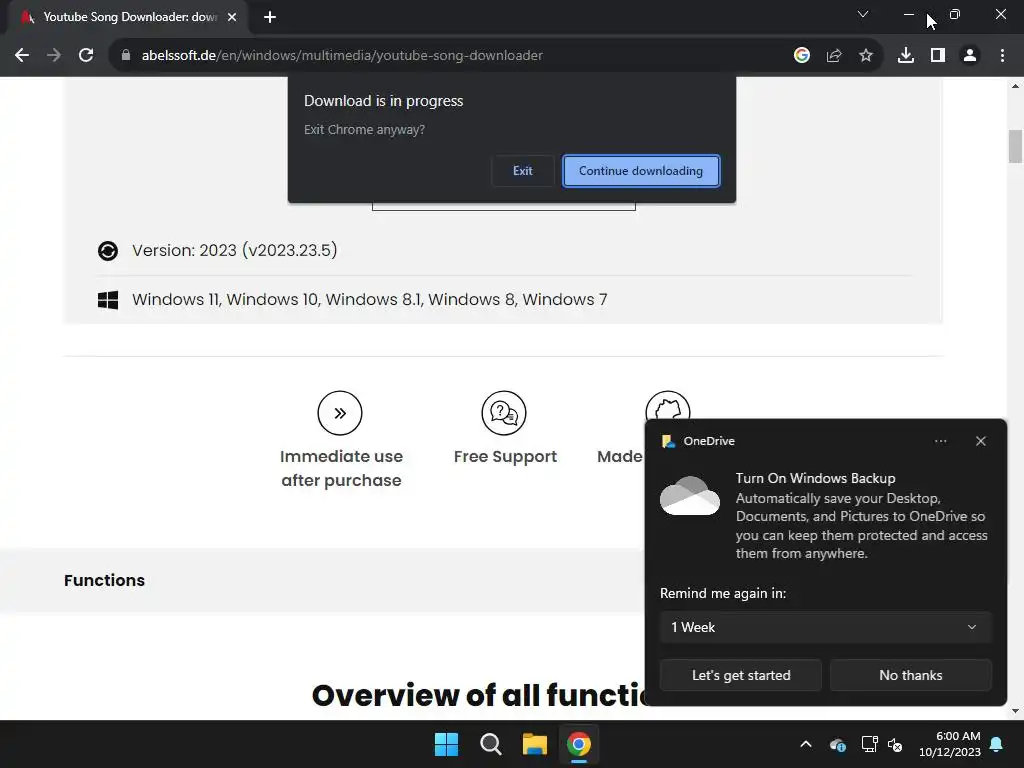Expand Remind me again dropdown
1024x768 pixels.
tap(825, 627)
